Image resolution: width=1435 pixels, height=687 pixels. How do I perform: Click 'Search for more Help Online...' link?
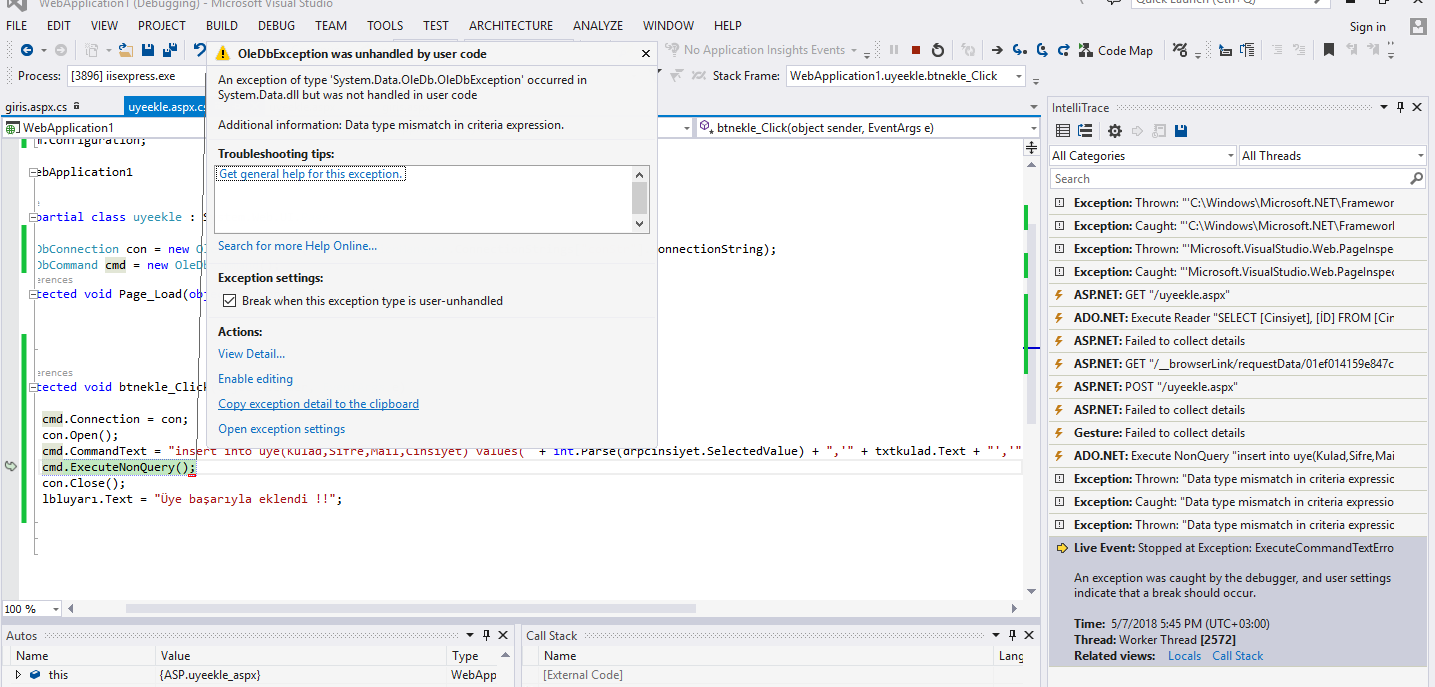pyautogui.click(x=298, y=246)
